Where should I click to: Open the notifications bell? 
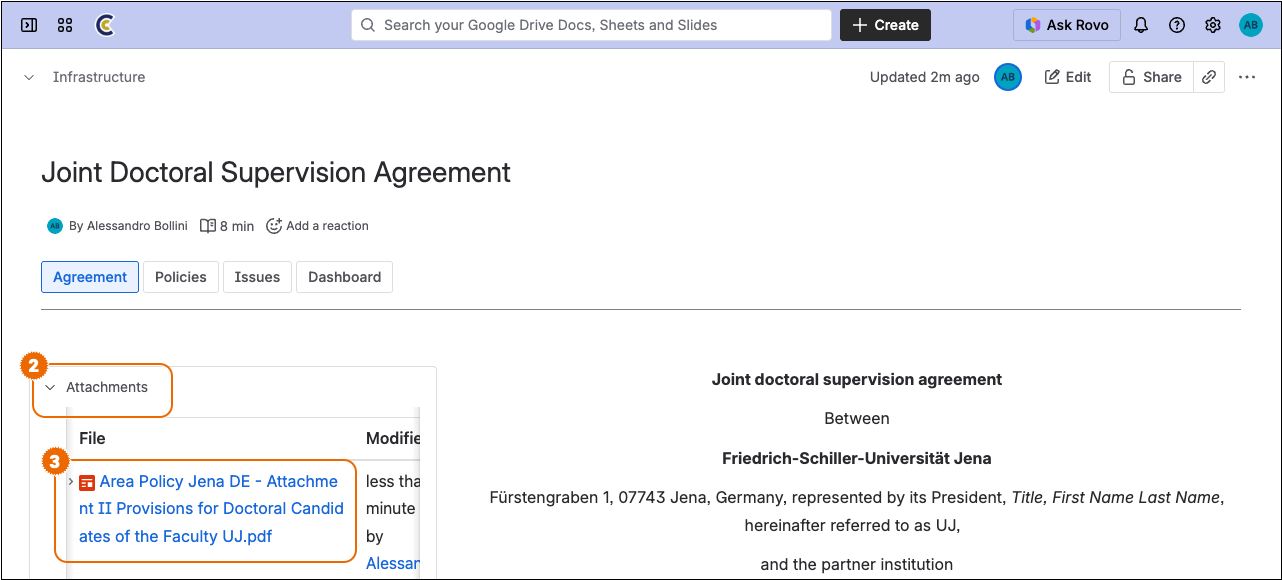coord(1141,25)
